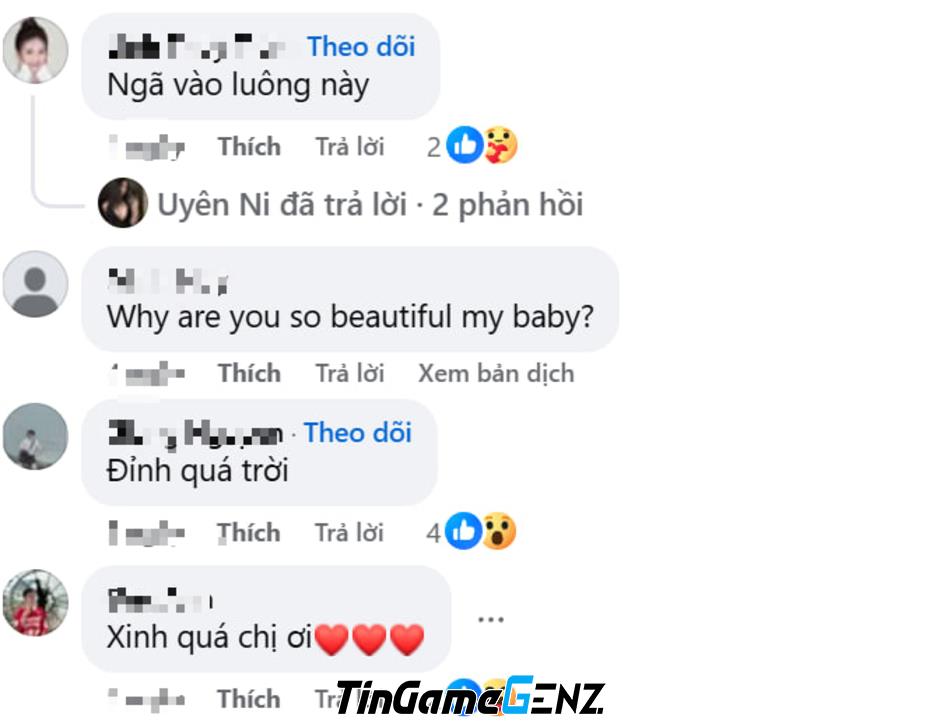This screenshot has width=940, height=726.
Task: Open avatar of 'Ngã vào luông này' commenter
Action: [x=35, y=50]
